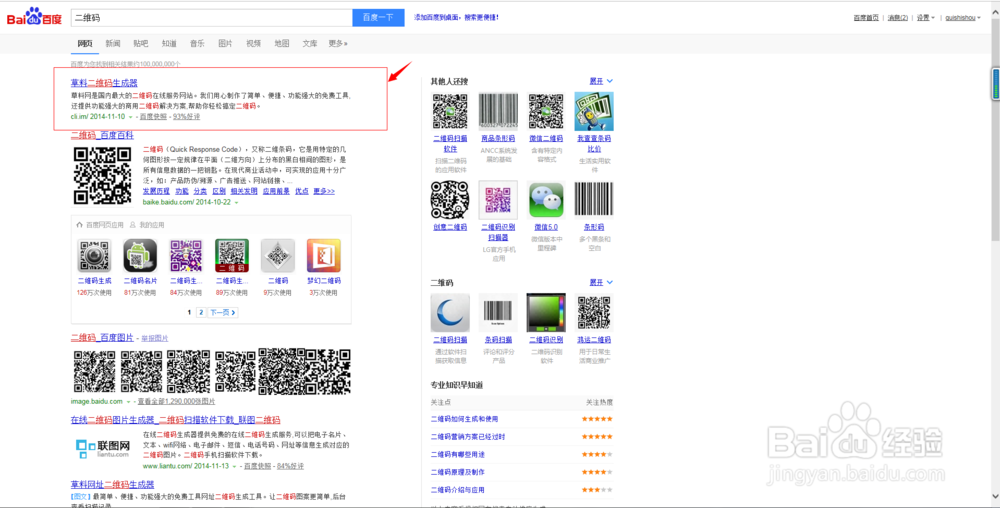Open the arrow dropdown after baike.baidu.com 2014-10-22

237,202
